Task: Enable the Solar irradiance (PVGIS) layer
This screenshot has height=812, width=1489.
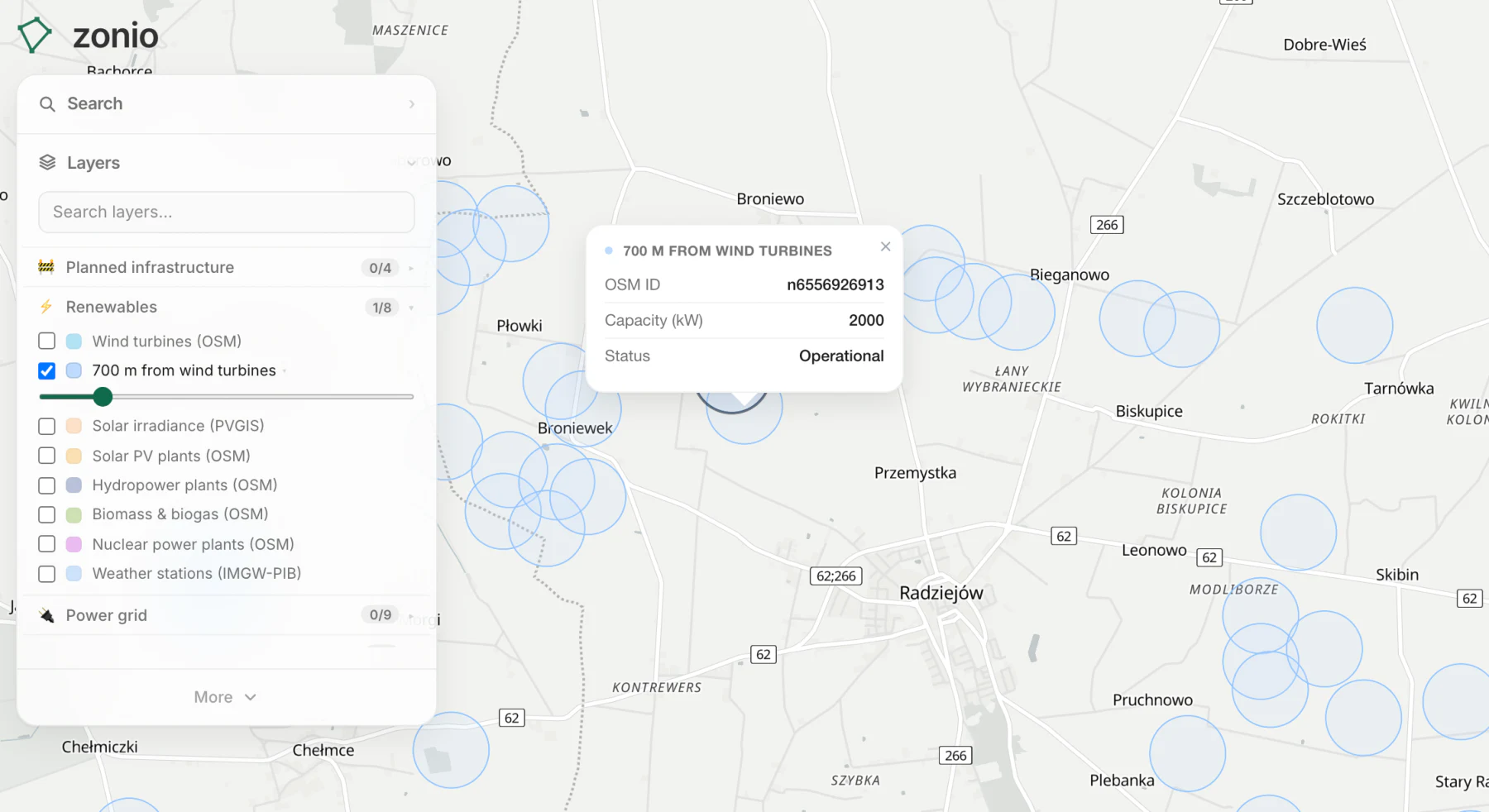Action: coord(47,427)
